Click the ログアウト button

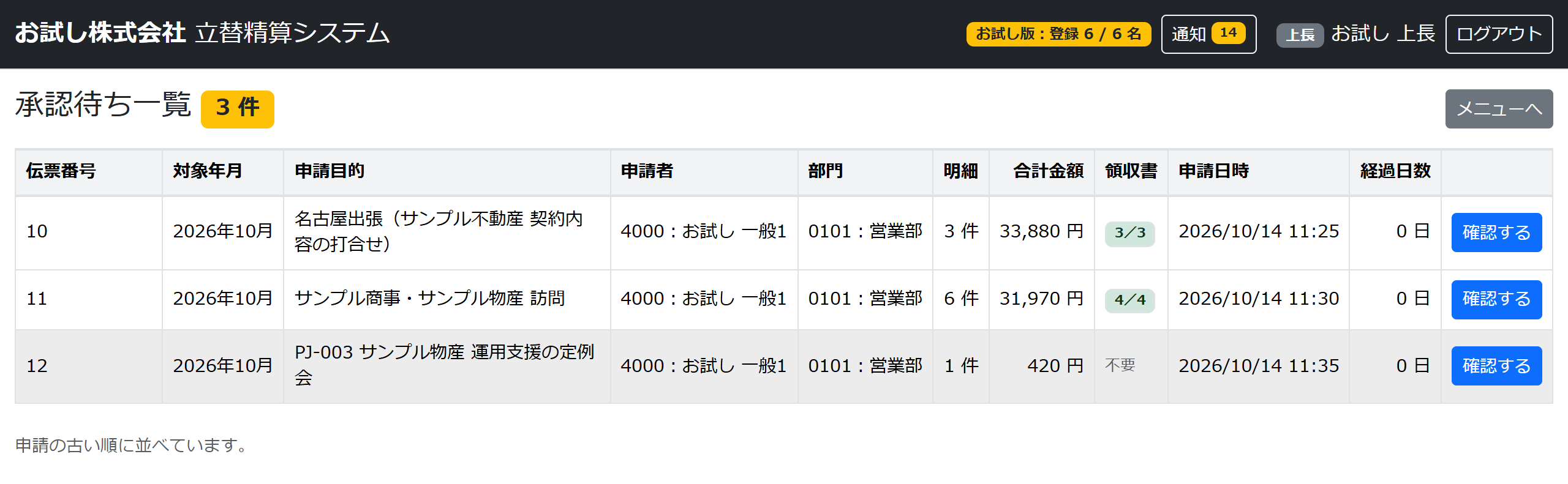[x=1499, y=34]
